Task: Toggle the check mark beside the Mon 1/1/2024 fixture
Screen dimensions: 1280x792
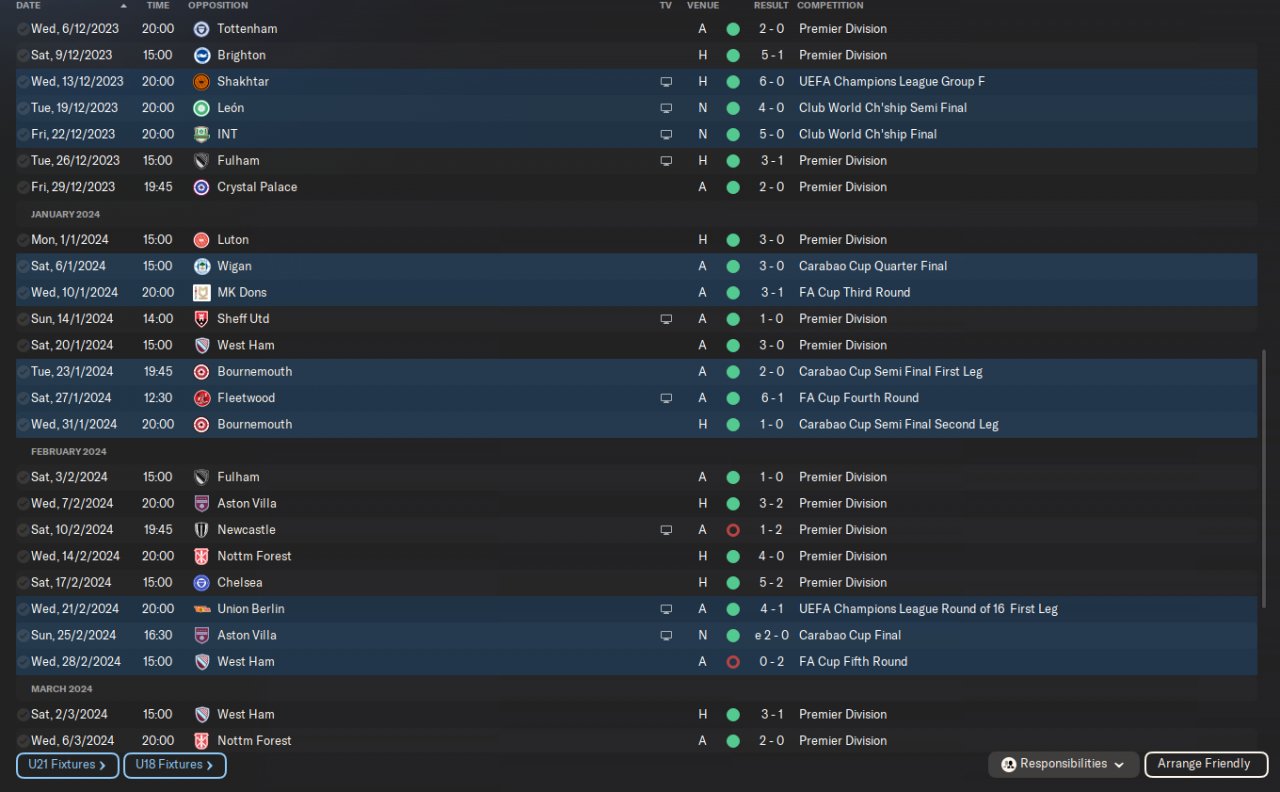Action: tap(23, 240)
